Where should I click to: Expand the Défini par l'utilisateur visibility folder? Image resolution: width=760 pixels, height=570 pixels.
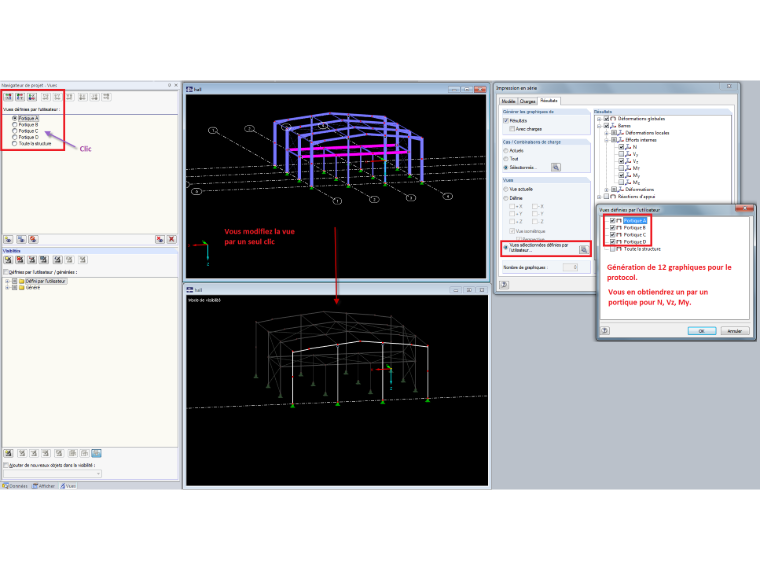point(7,281)
